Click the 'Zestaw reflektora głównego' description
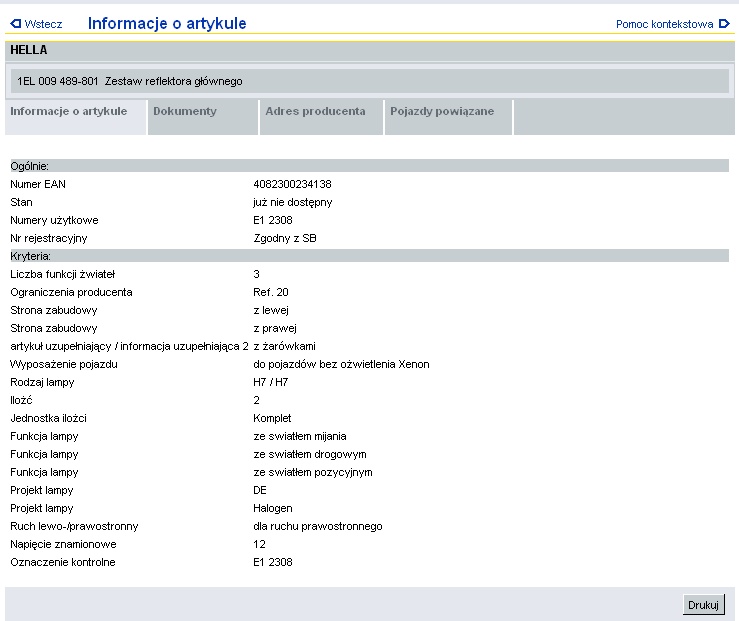The width and height of the screenshot is (739, 621). pyautogui.click(x=173, y=81)
